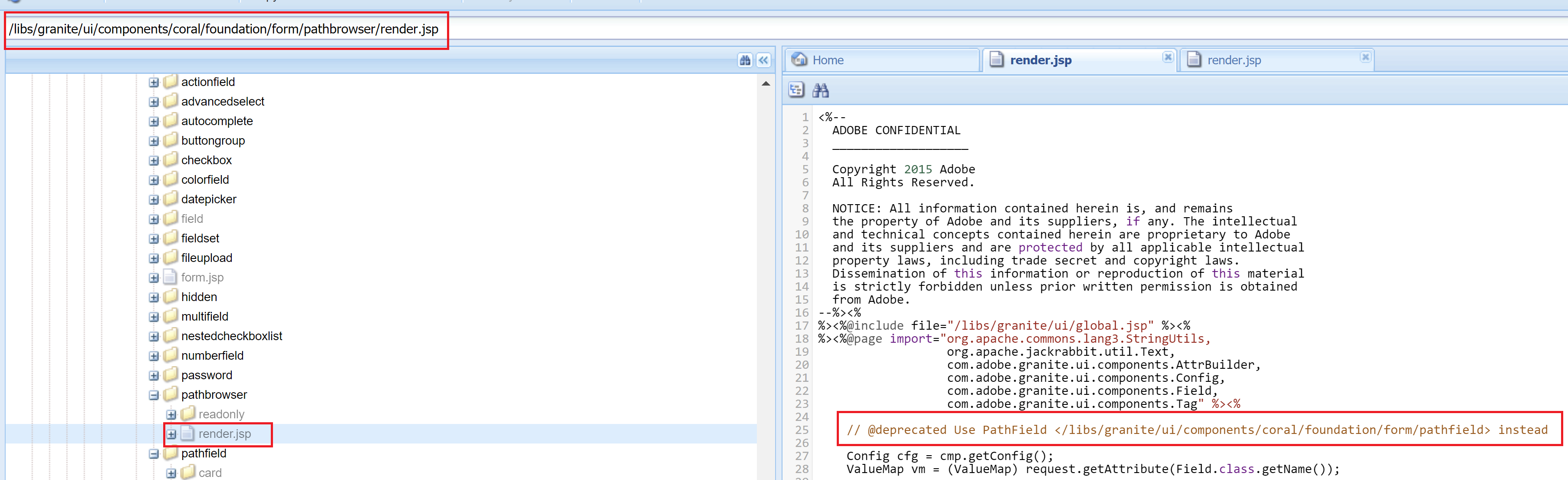
Task: Click the datepicker folder icon
Action: [171, 199]
